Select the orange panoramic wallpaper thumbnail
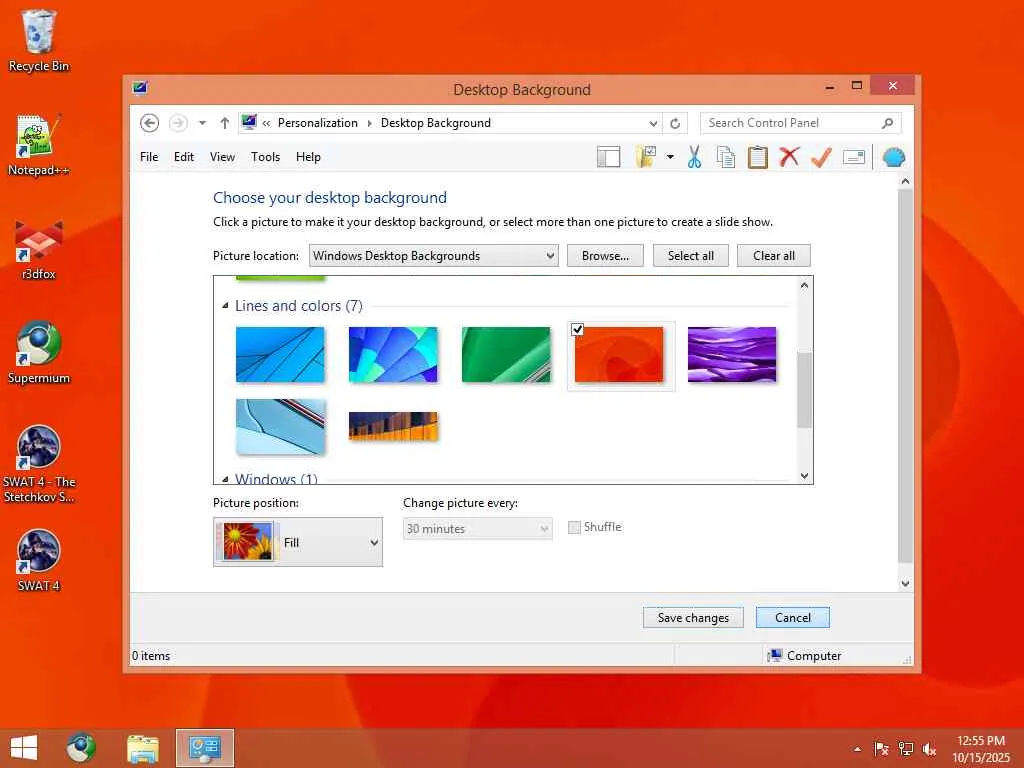Viewport: 1024px width, 768px height. (x=393, y=426)
